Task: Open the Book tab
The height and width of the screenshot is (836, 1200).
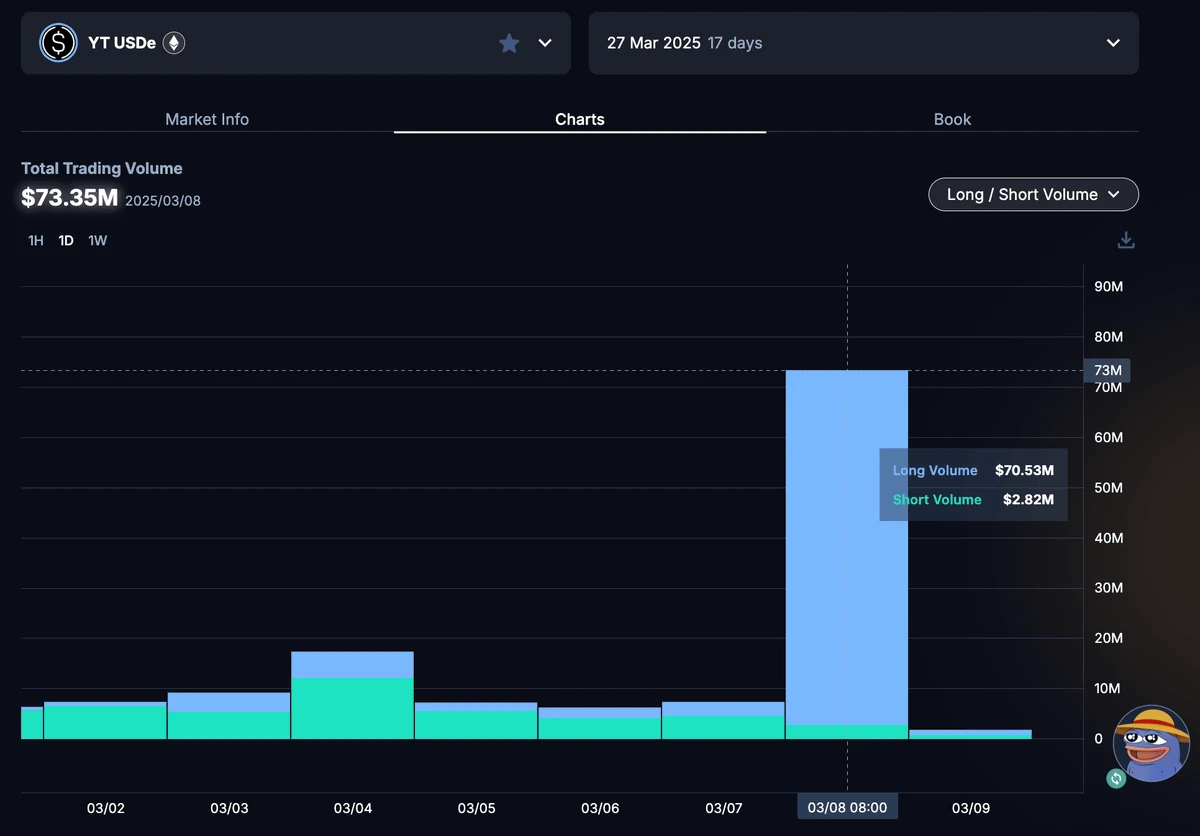Action: 952,119
